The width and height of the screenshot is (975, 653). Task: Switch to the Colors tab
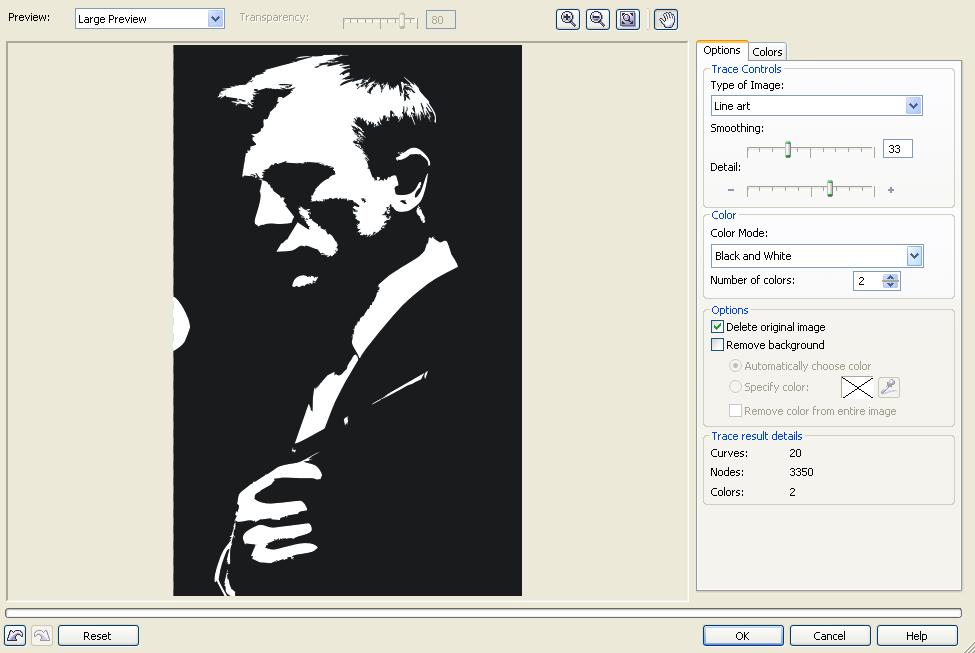[x=767, y=52]
